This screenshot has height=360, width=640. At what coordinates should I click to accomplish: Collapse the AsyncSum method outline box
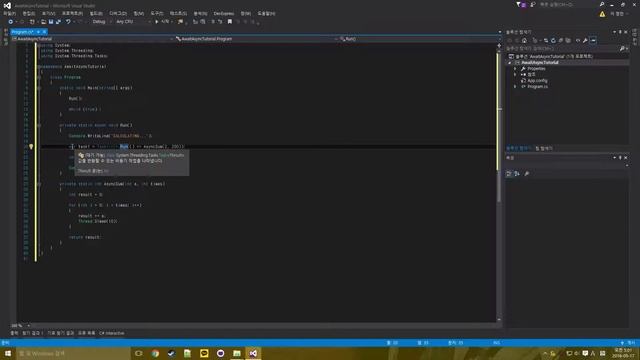(39, 184)
